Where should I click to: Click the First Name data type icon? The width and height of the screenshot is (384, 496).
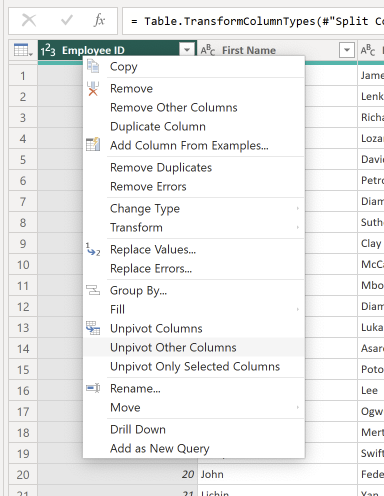[208, 50]
